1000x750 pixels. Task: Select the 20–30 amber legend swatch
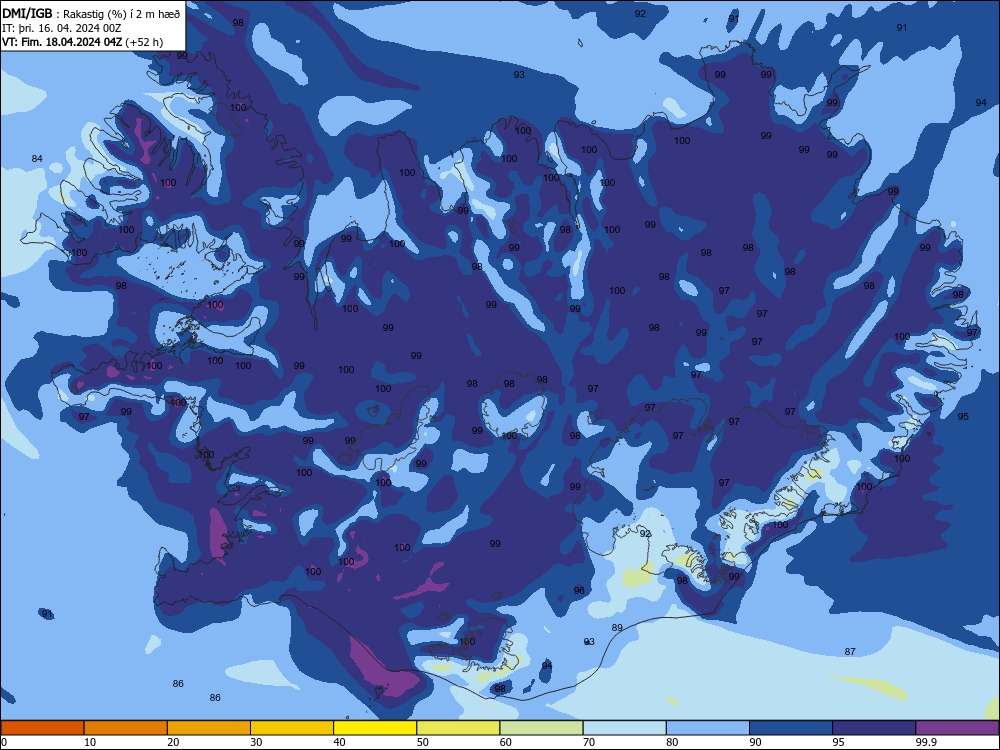click(209, 728)
